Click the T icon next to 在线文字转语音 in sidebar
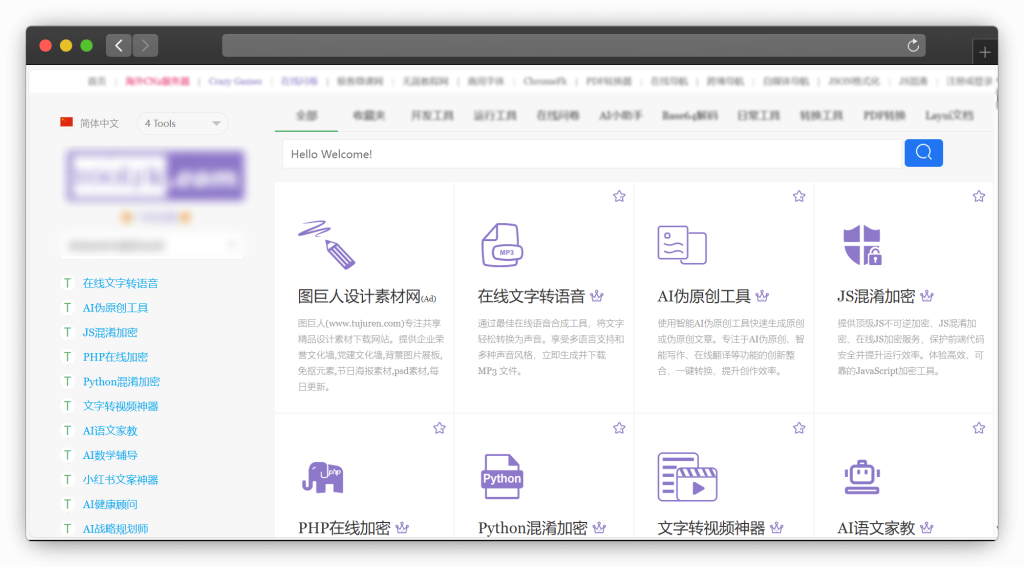The image size is (1024, 567). point(67,283)
